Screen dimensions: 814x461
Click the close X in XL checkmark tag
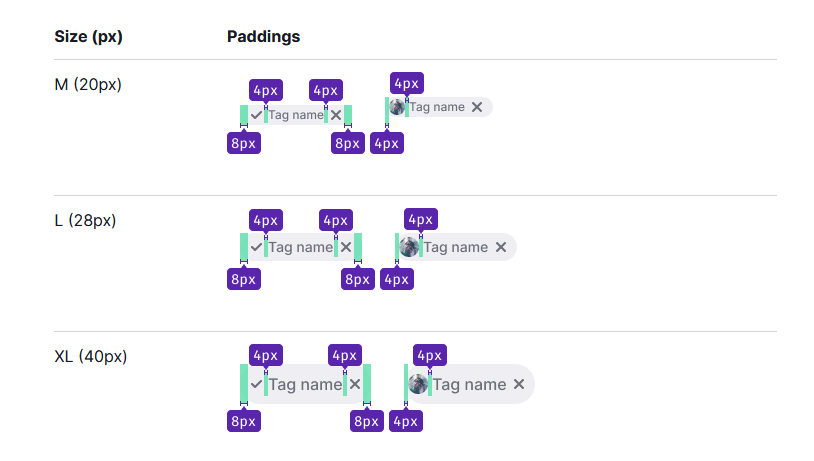pyautogui.click(x=355, y=384)
